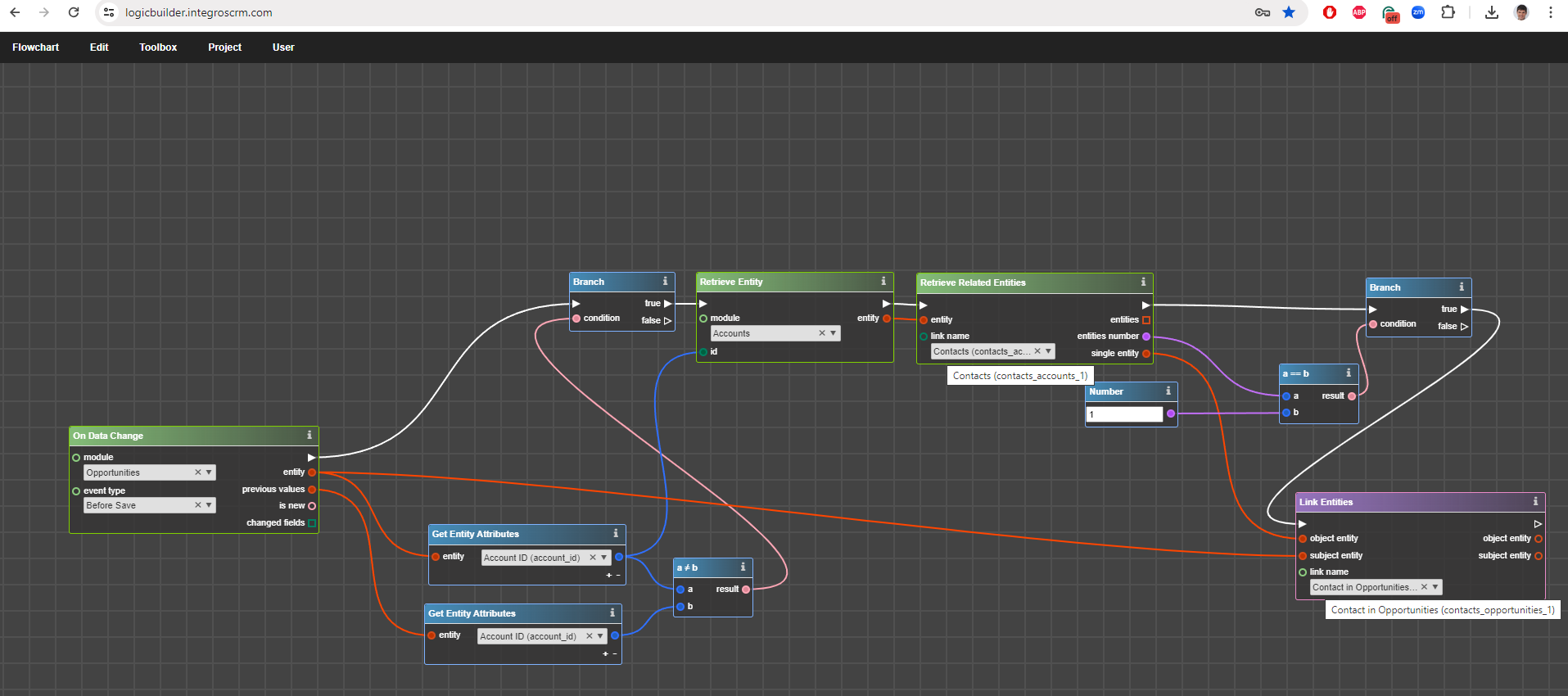1568x696 pixels.
Task: Click the previous values output port
Action: (312, 490)
